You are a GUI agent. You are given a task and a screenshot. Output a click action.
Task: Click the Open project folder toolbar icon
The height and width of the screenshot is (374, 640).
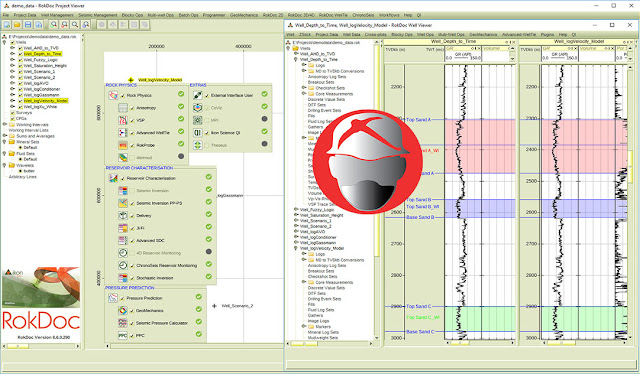pyautogui.click(x=17, y=24)
